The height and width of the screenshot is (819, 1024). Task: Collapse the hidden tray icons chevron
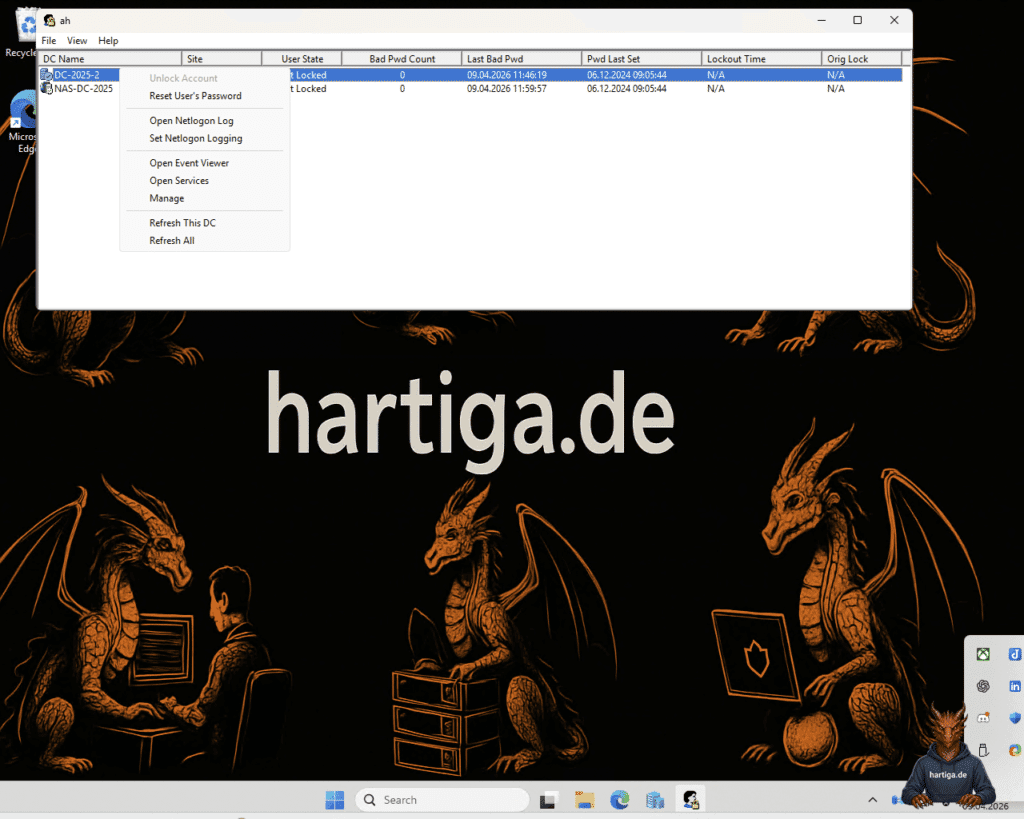coord(872,799)
